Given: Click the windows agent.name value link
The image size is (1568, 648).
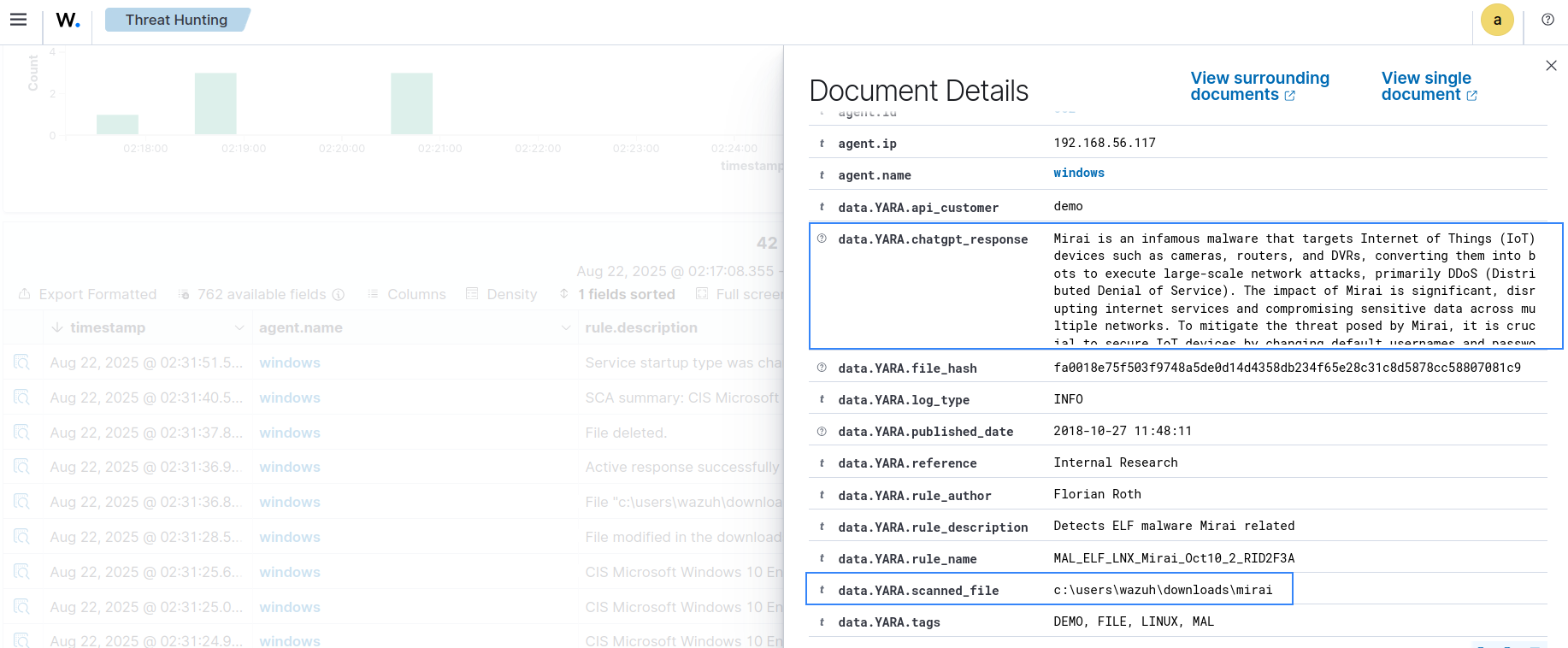Looking at the screenshot, I should click(1078, 173).
